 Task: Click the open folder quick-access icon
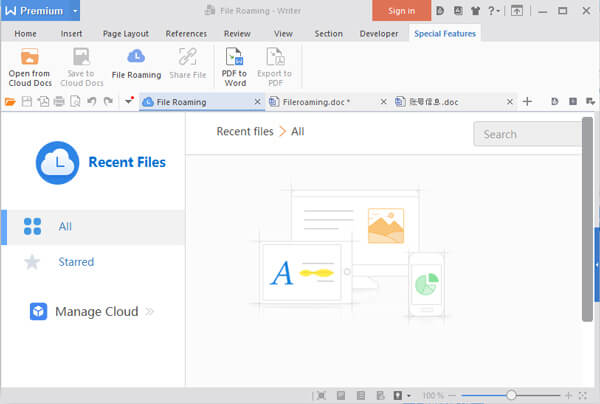coord(10,102)
